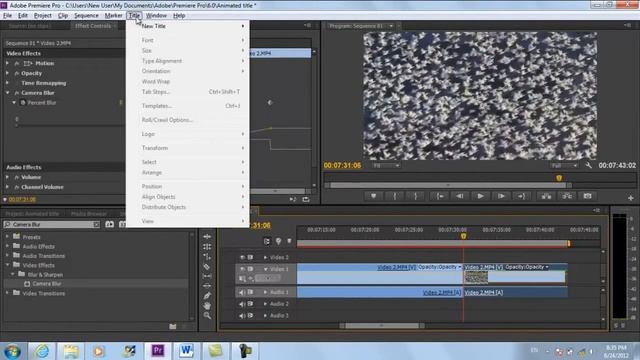Viewport: 640px width, 360px height.
Task: Open the Button Editor plus icon
Action: point(631,198)
